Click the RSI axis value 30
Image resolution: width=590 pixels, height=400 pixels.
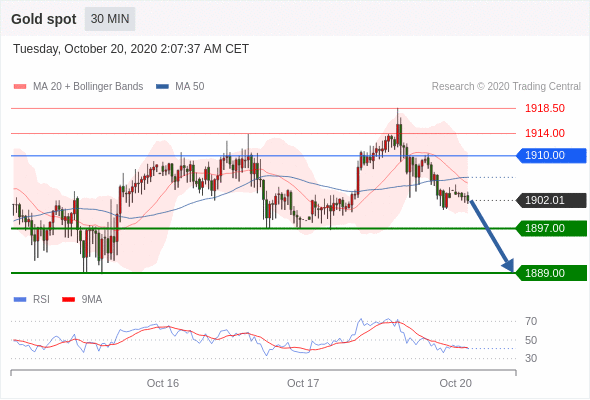click(531, 358)
